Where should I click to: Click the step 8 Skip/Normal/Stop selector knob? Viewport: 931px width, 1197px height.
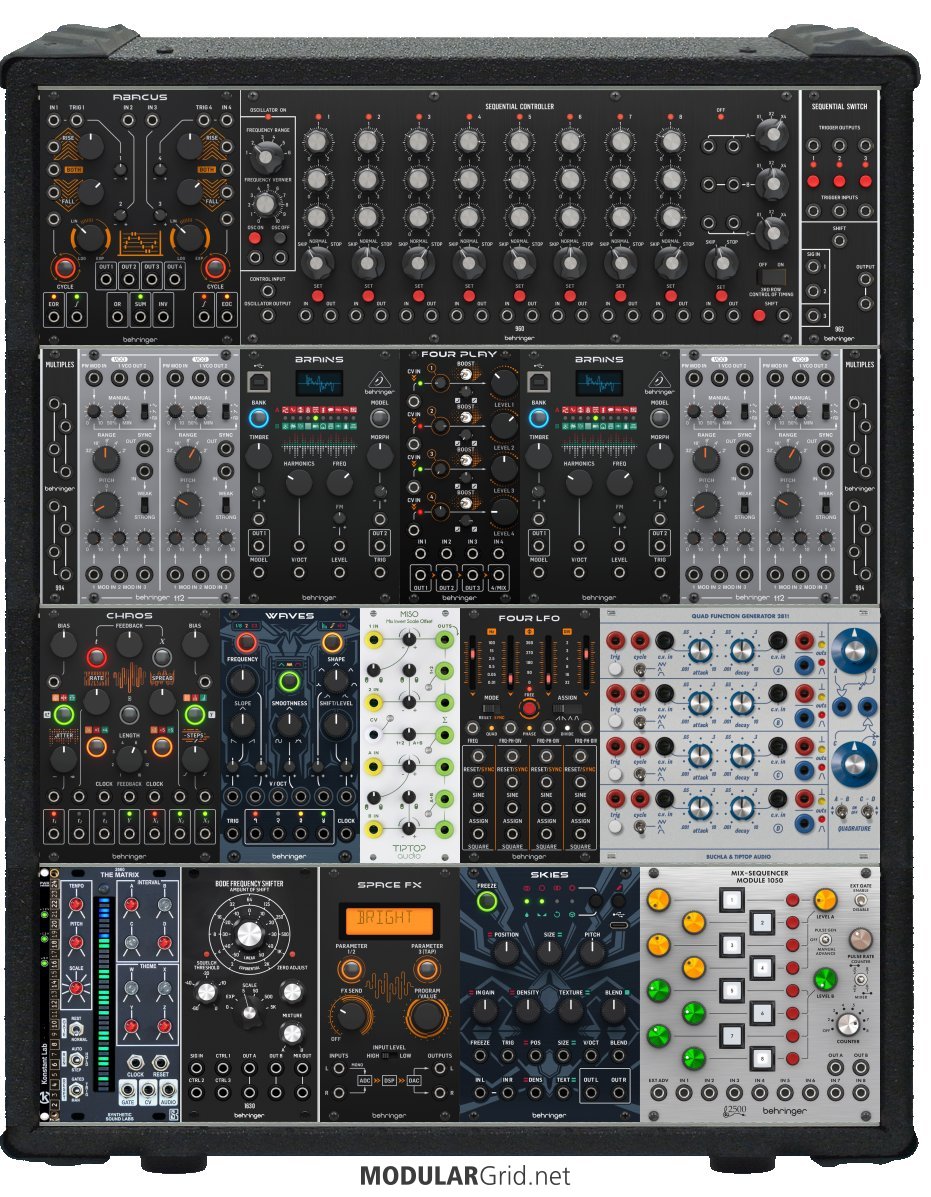coord(670,263)
